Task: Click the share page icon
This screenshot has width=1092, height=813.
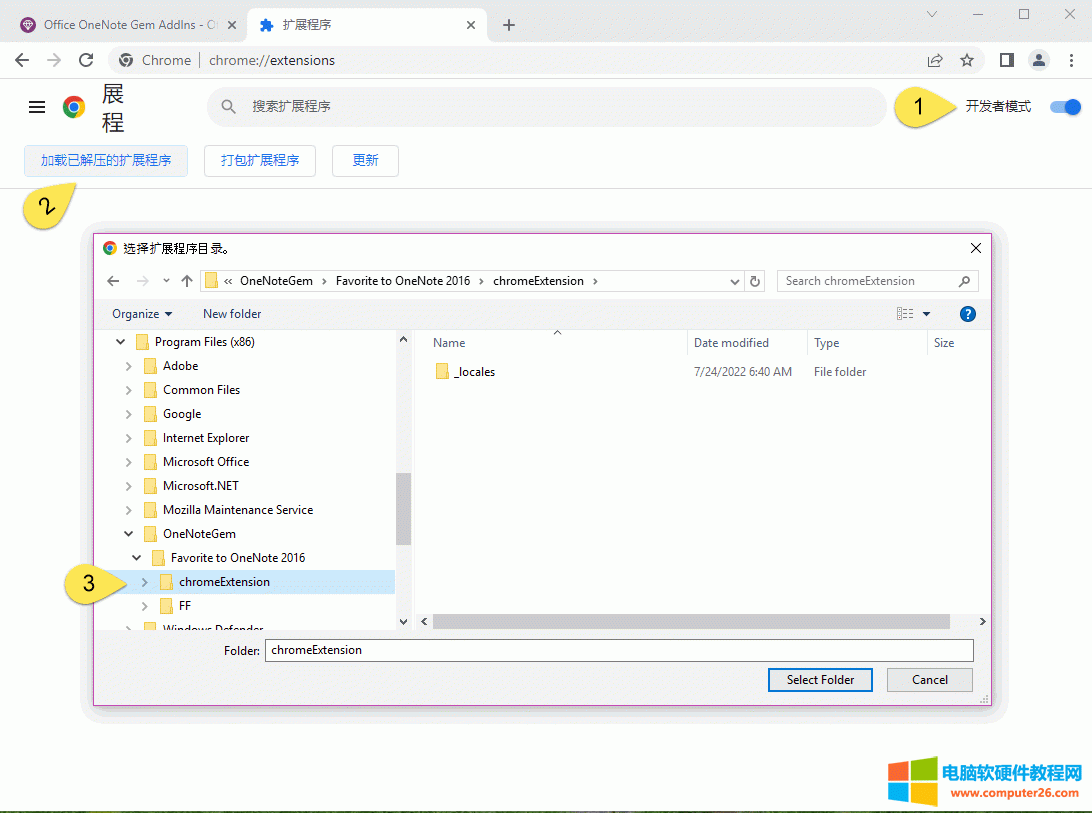Action: (x=935, y=60)
